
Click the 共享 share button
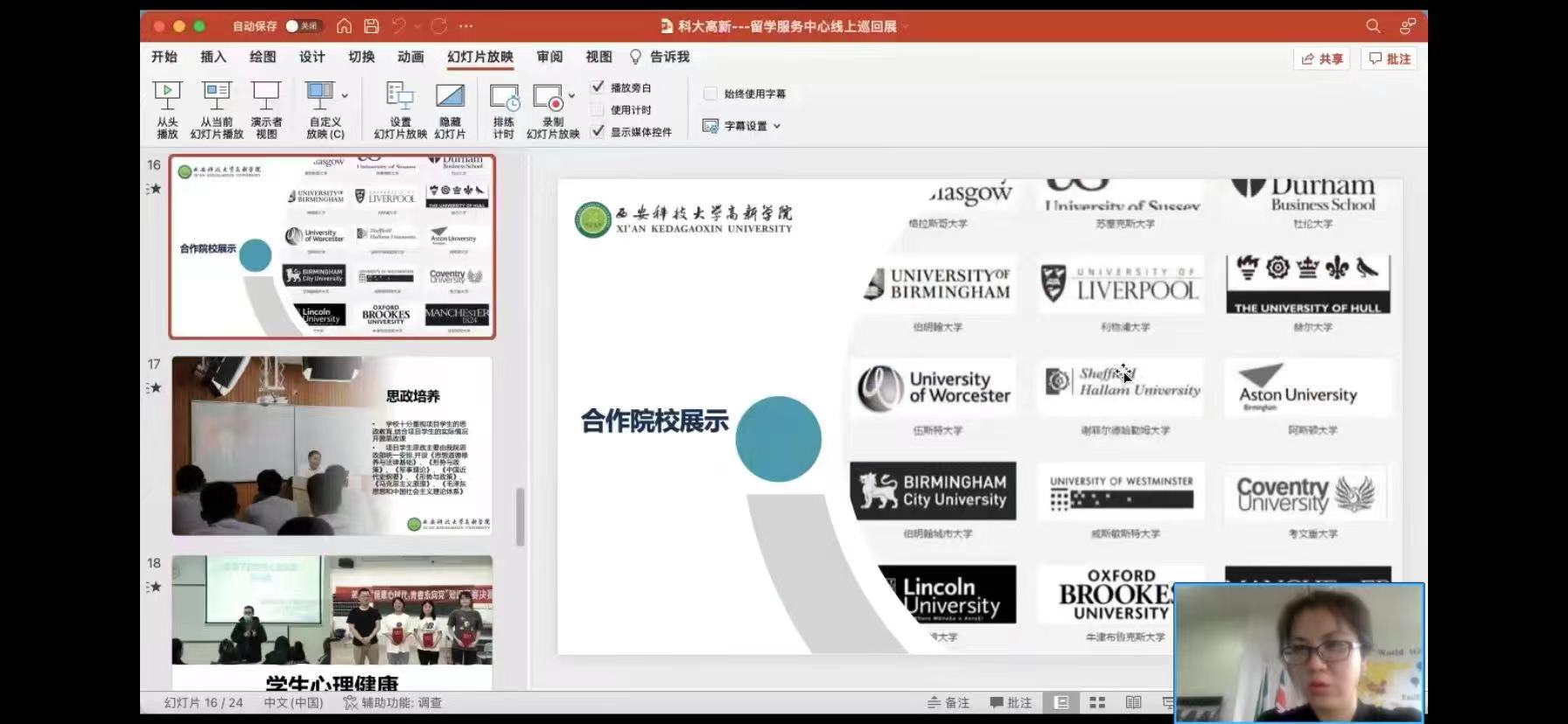[x=1321, y=59]
